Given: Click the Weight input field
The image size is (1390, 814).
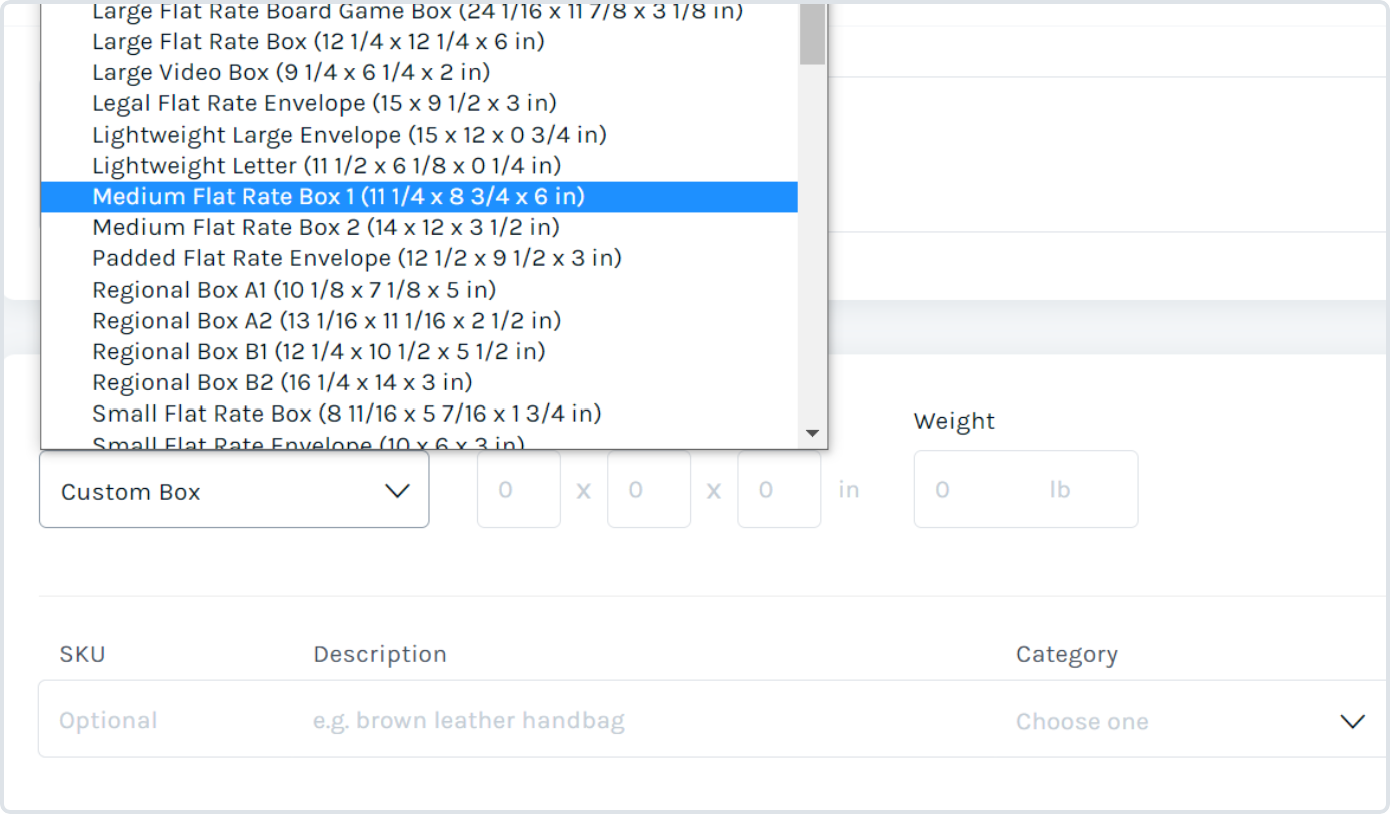Looking at the screenshot, I should click(x=1025, y=490).
